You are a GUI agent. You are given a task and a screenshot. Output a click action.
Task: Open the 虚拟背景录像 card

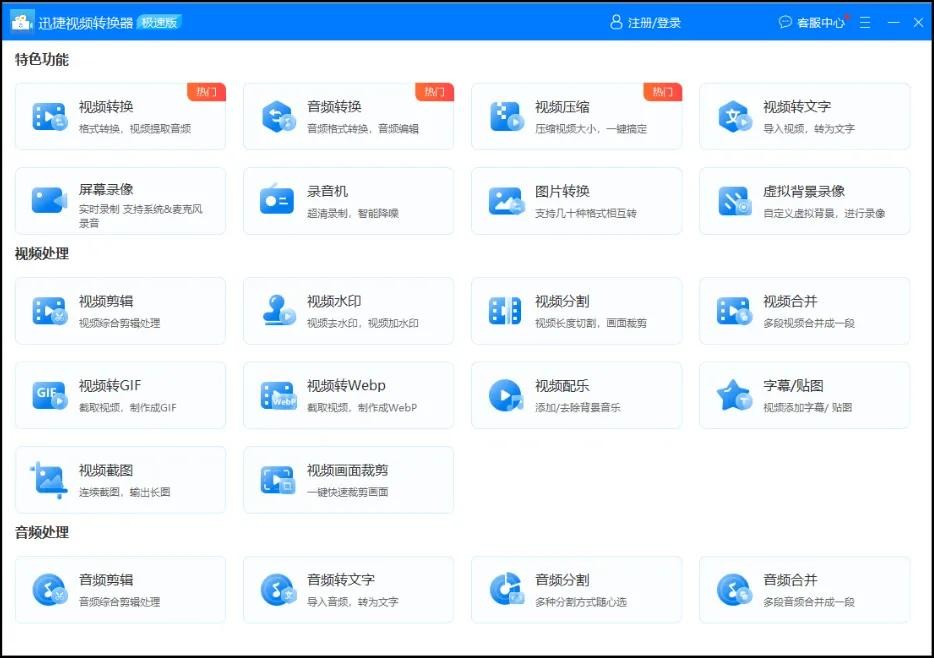click(804, 200)
